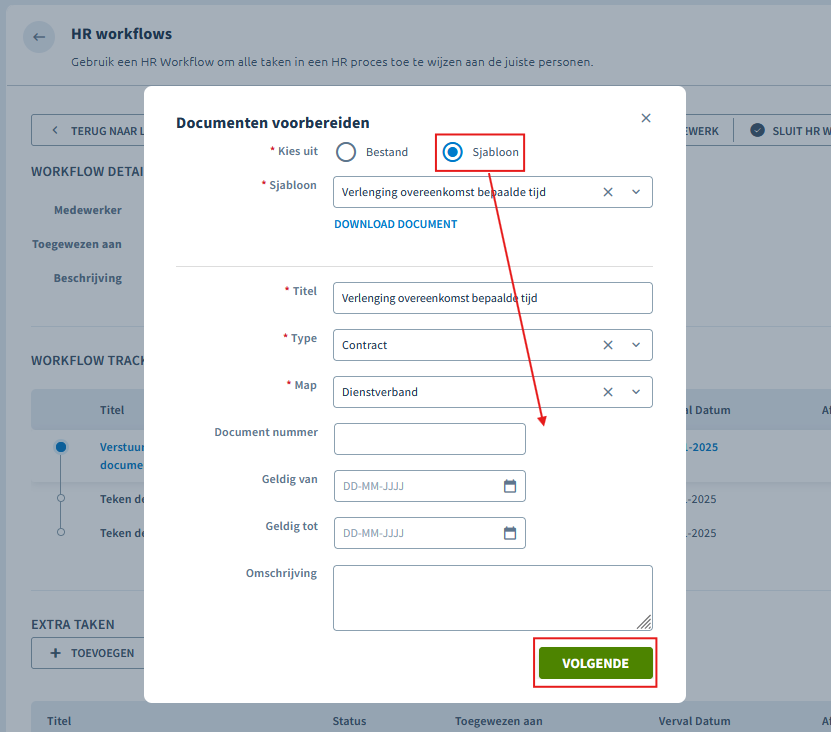Select the Bestand radio option
This screenshot has height=732, width=831.
click(x=346, y=152)
